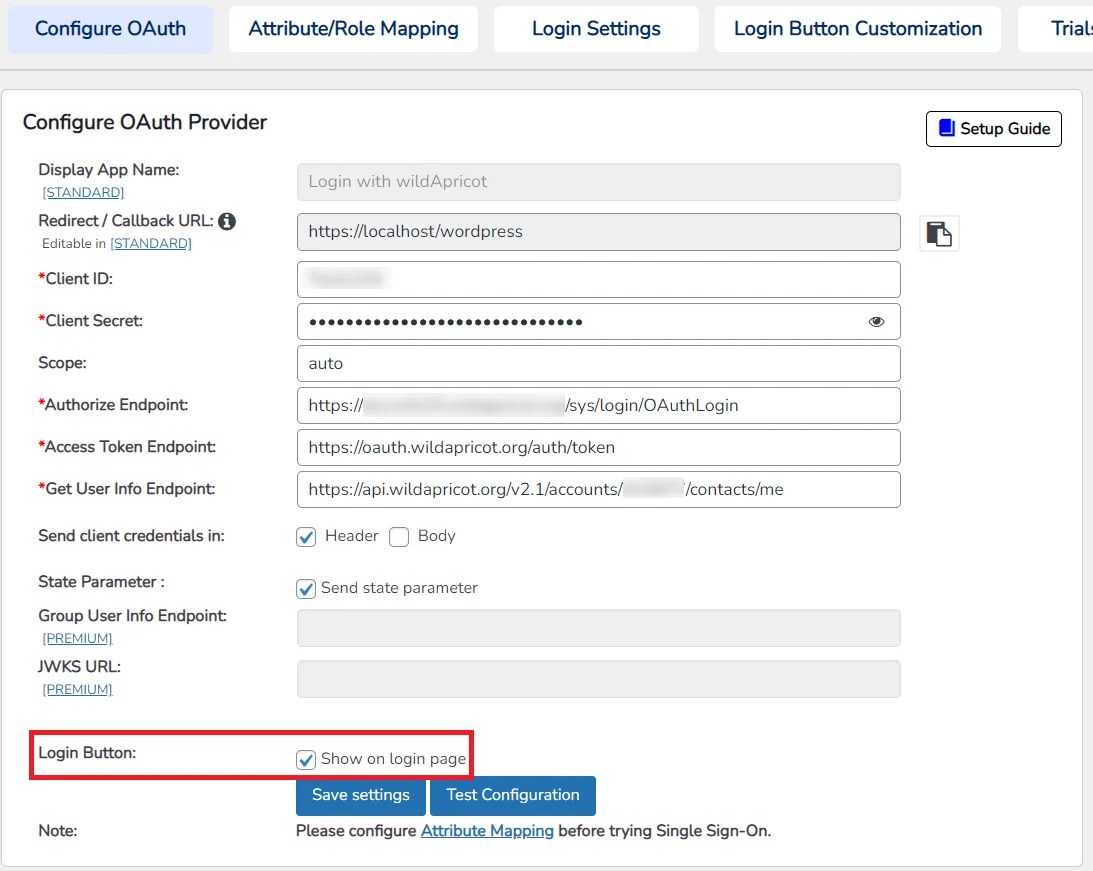Viewport: 1093px width, 871px height.
Task: Open the PREMIUM link under Group User Info Endpoint
Action: pyautogui.click(x=77, y=638)
